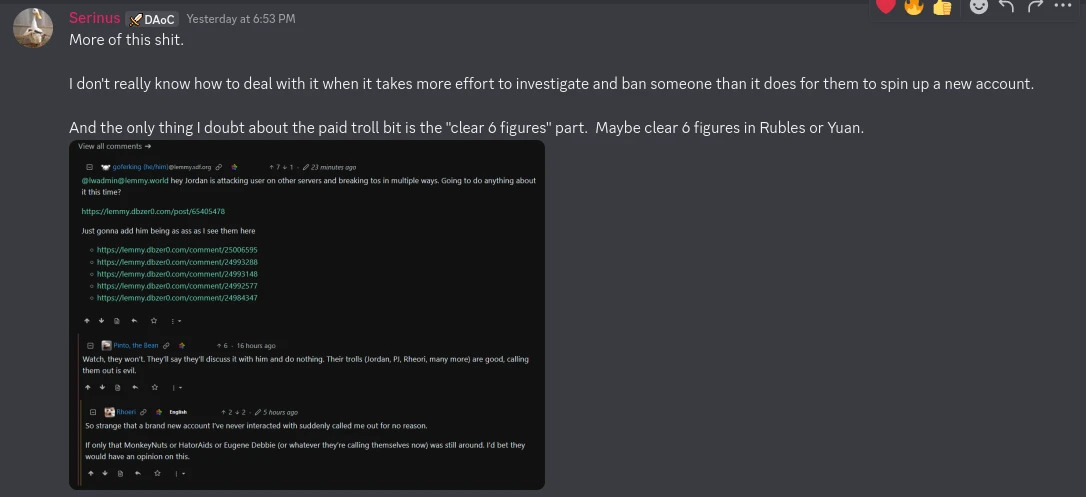The image size is (1086, 497).
Task: React with the red heart emoji
Action: click(x=886, y=6)
